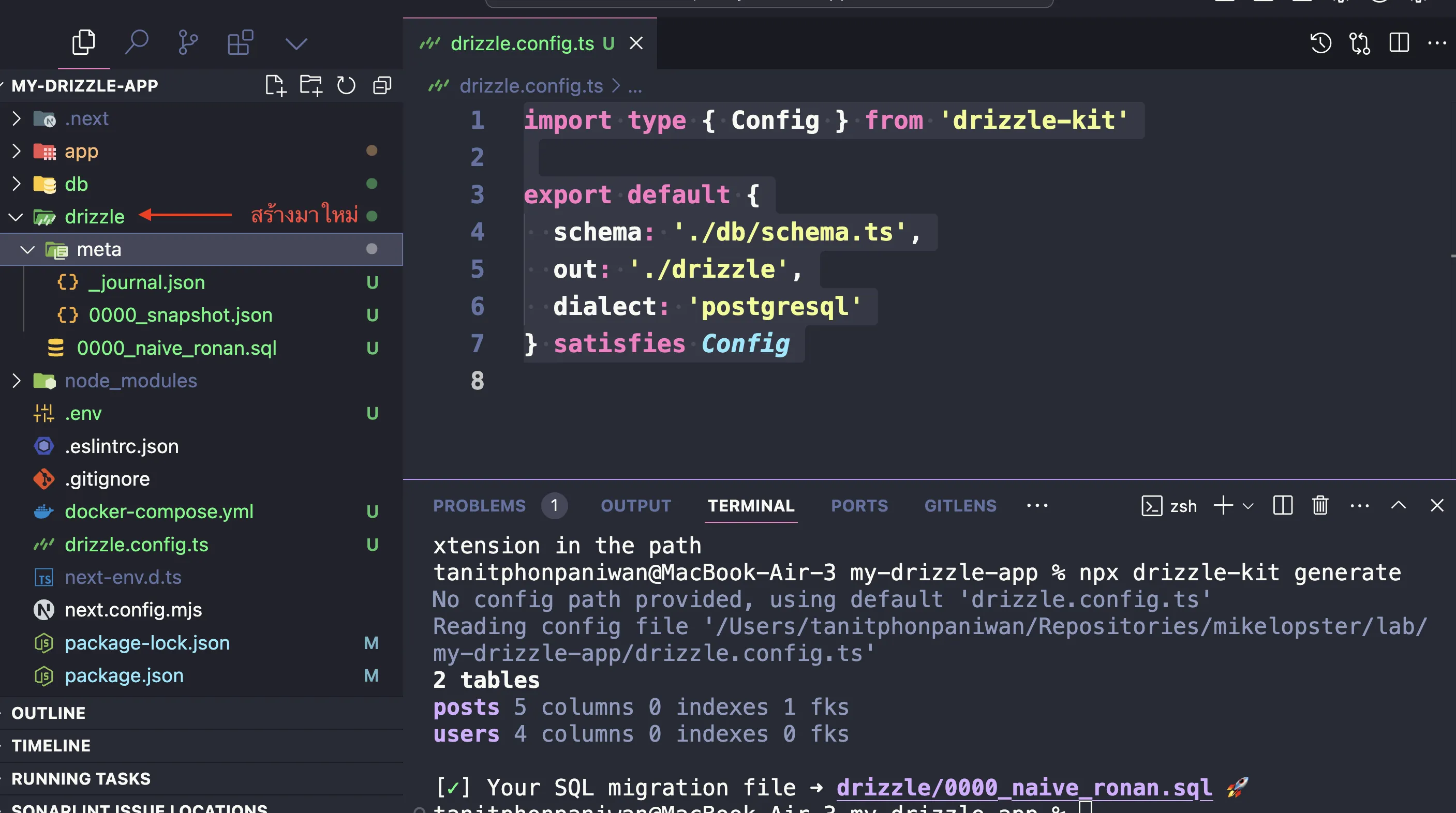Open package-lock.json file
Viewport: 1456px width, 813px height.
(x=201, y=643)
